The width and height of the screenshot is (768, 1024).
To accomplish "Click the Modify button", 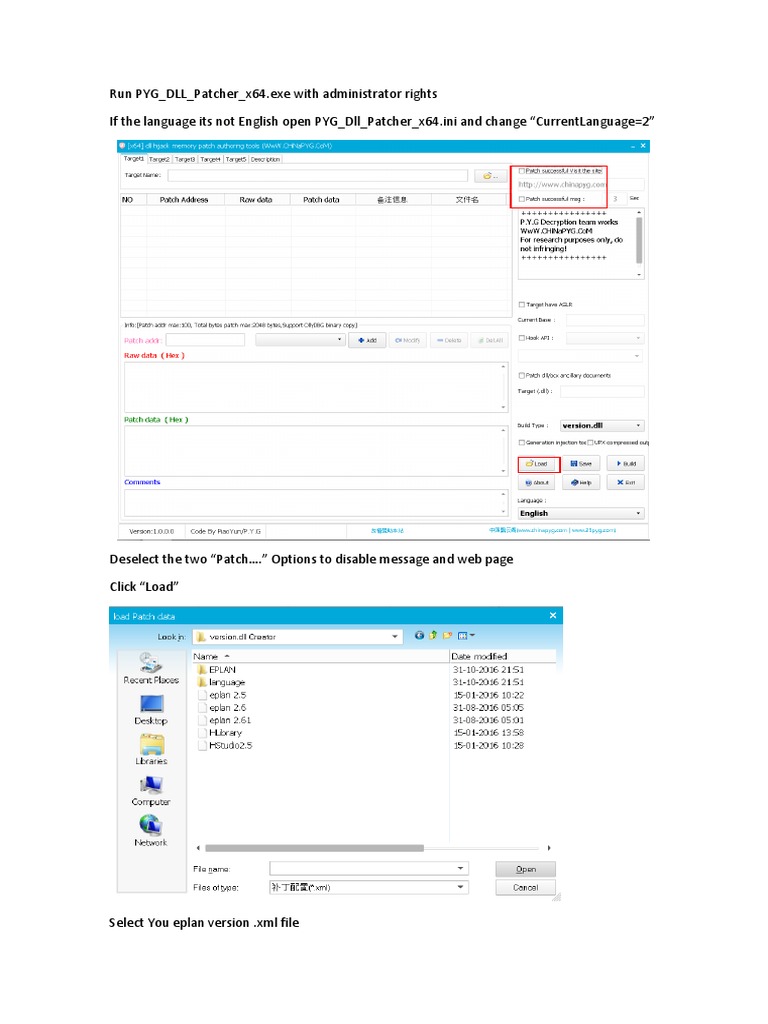I will (x=408, y=340).
